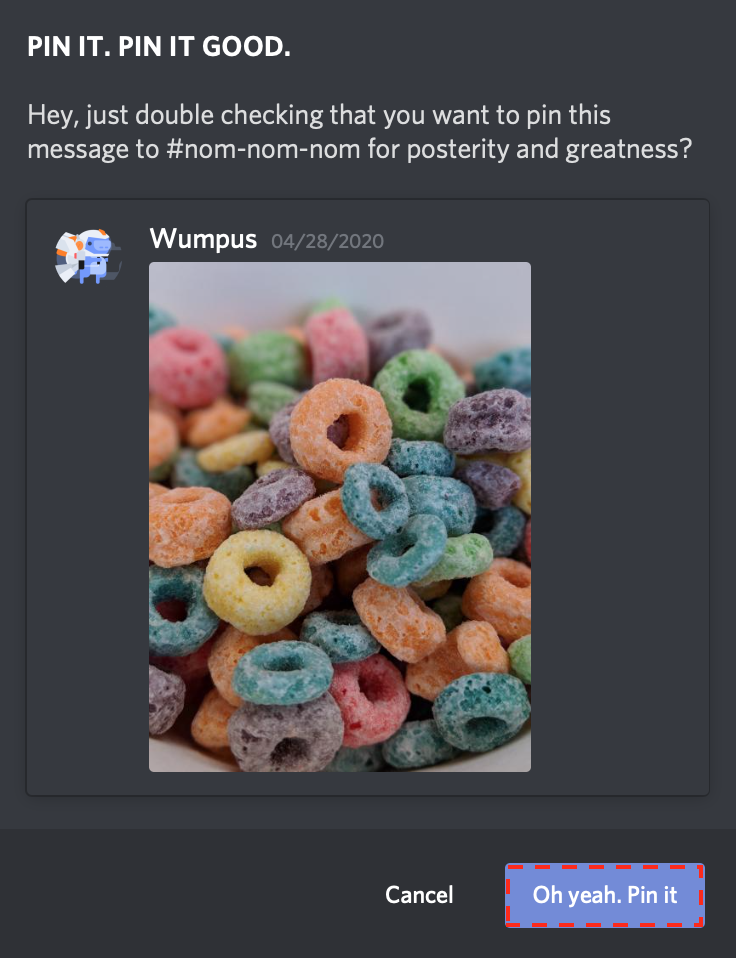Click the large orange cereal loop in the image

tap(340, 430)
